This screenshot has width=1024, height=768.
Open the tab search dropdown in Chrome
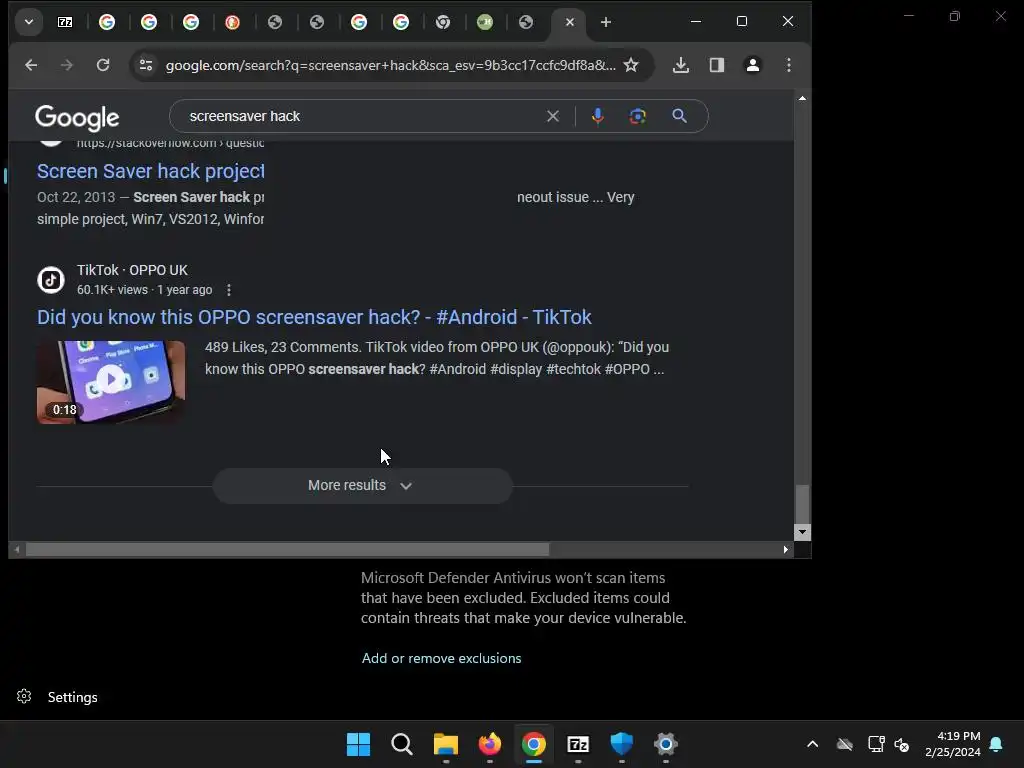[29, 22]
